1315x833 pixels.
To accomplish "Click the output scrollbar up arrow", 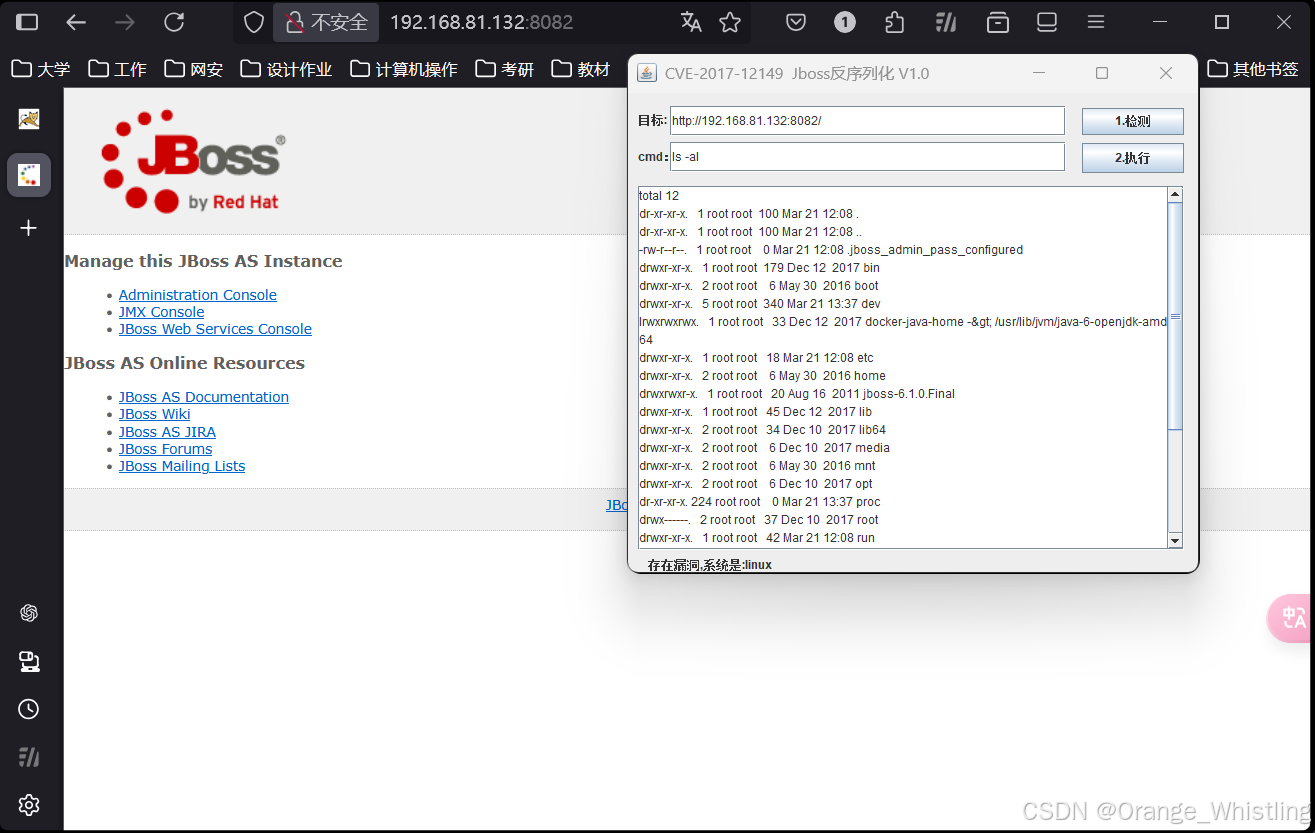I will (x=1175, y=195).
